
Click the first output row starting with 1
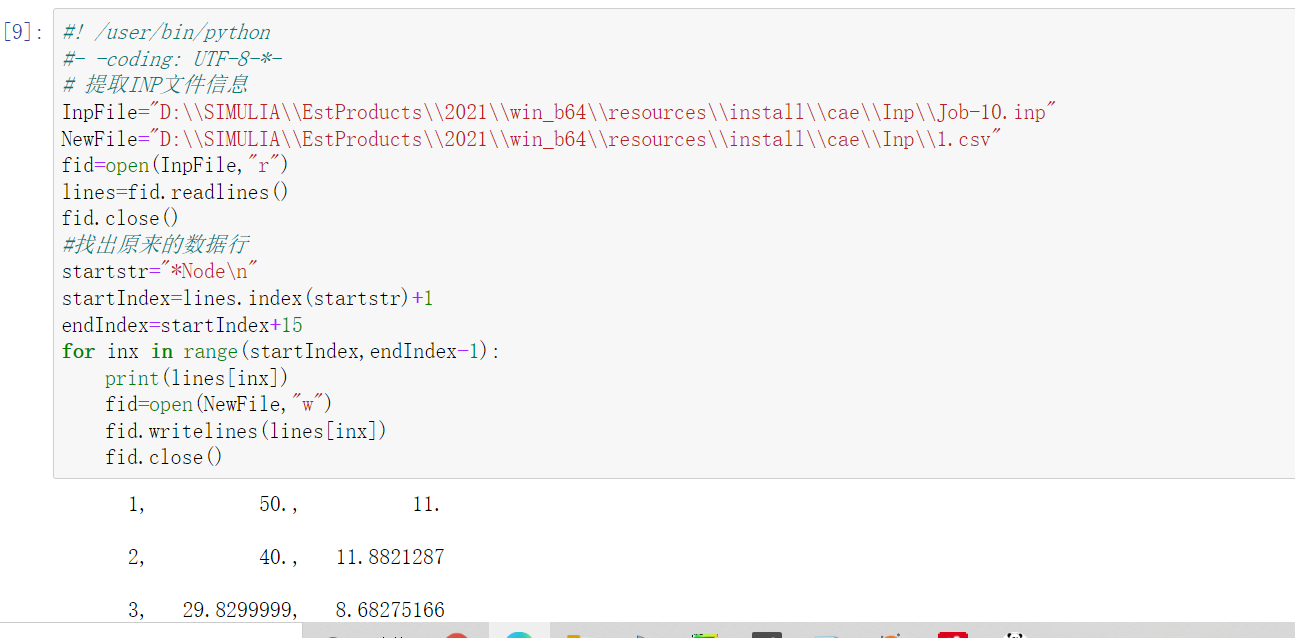[x=284, y=505]
